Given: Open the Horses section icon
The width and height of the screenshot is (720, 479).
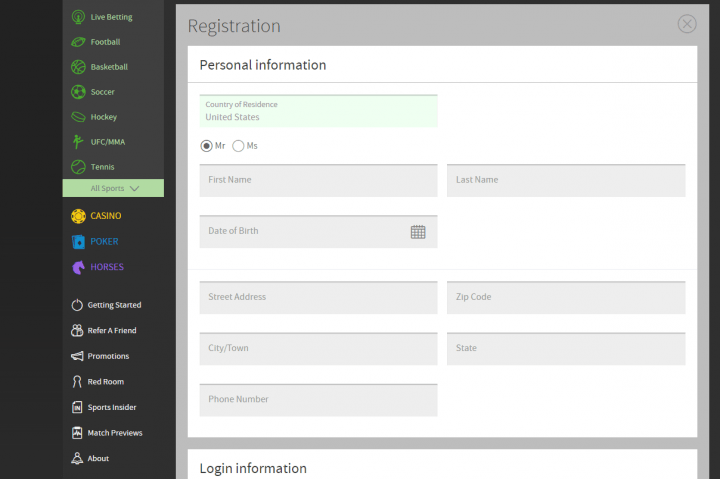Looking at the screenshot, I should click(x=78, y=267).
